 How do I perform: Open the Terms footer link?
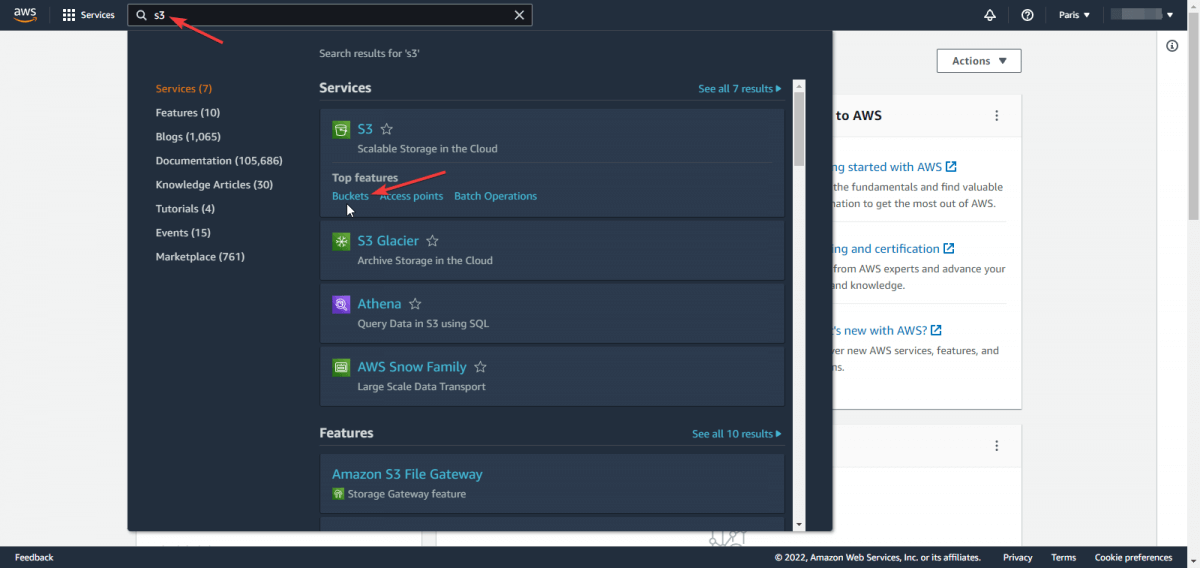pyautogui.click(x=1064, y=558)
